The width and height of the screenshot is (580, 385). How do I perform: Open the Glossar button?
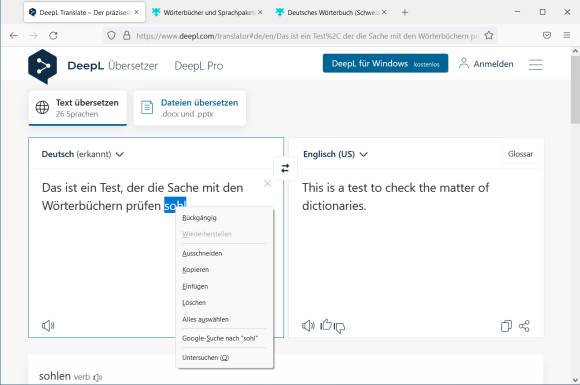[520, 154]
